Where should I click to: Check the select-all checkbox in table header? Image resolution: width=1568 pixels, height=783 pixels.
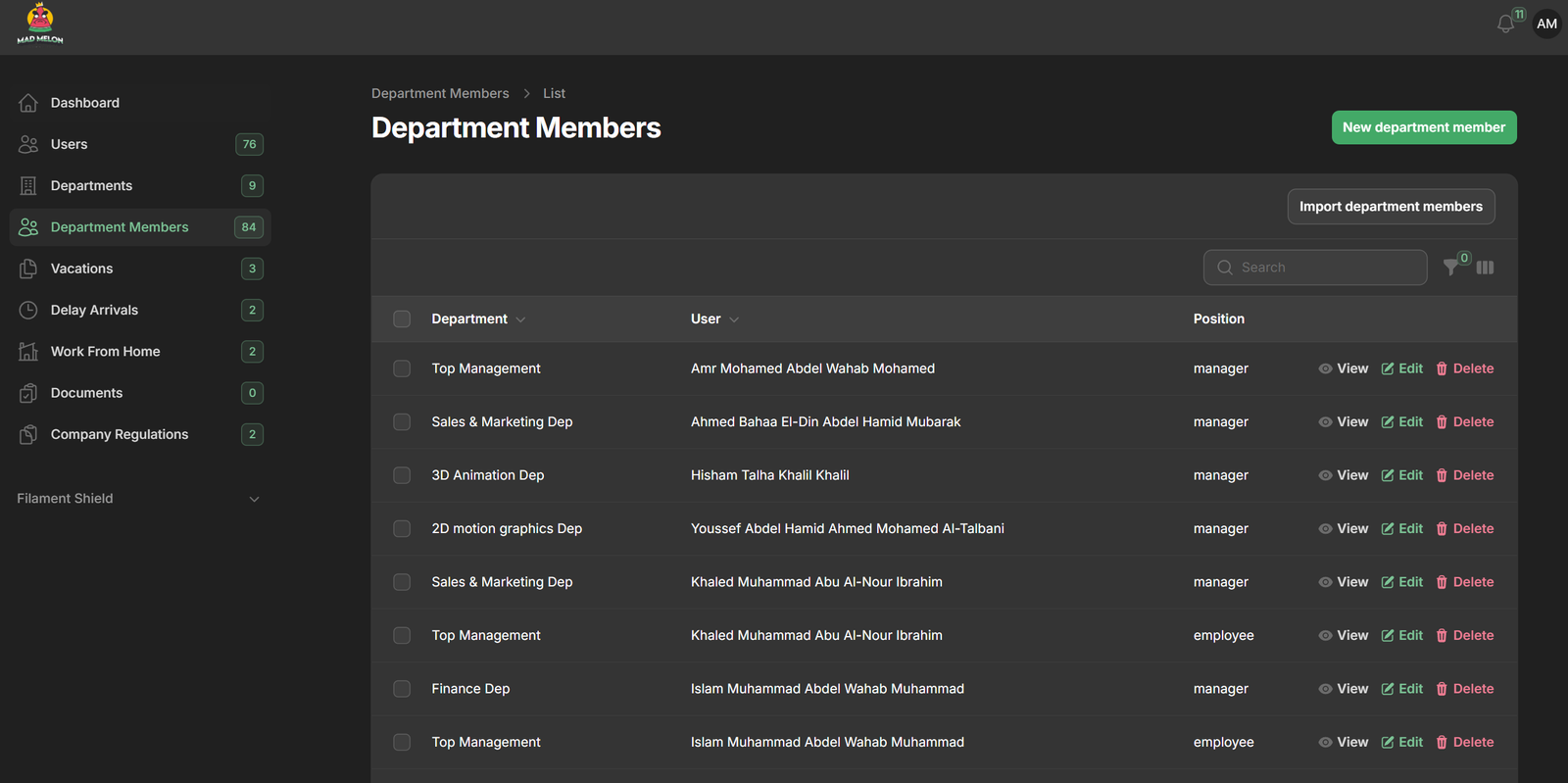402,319
